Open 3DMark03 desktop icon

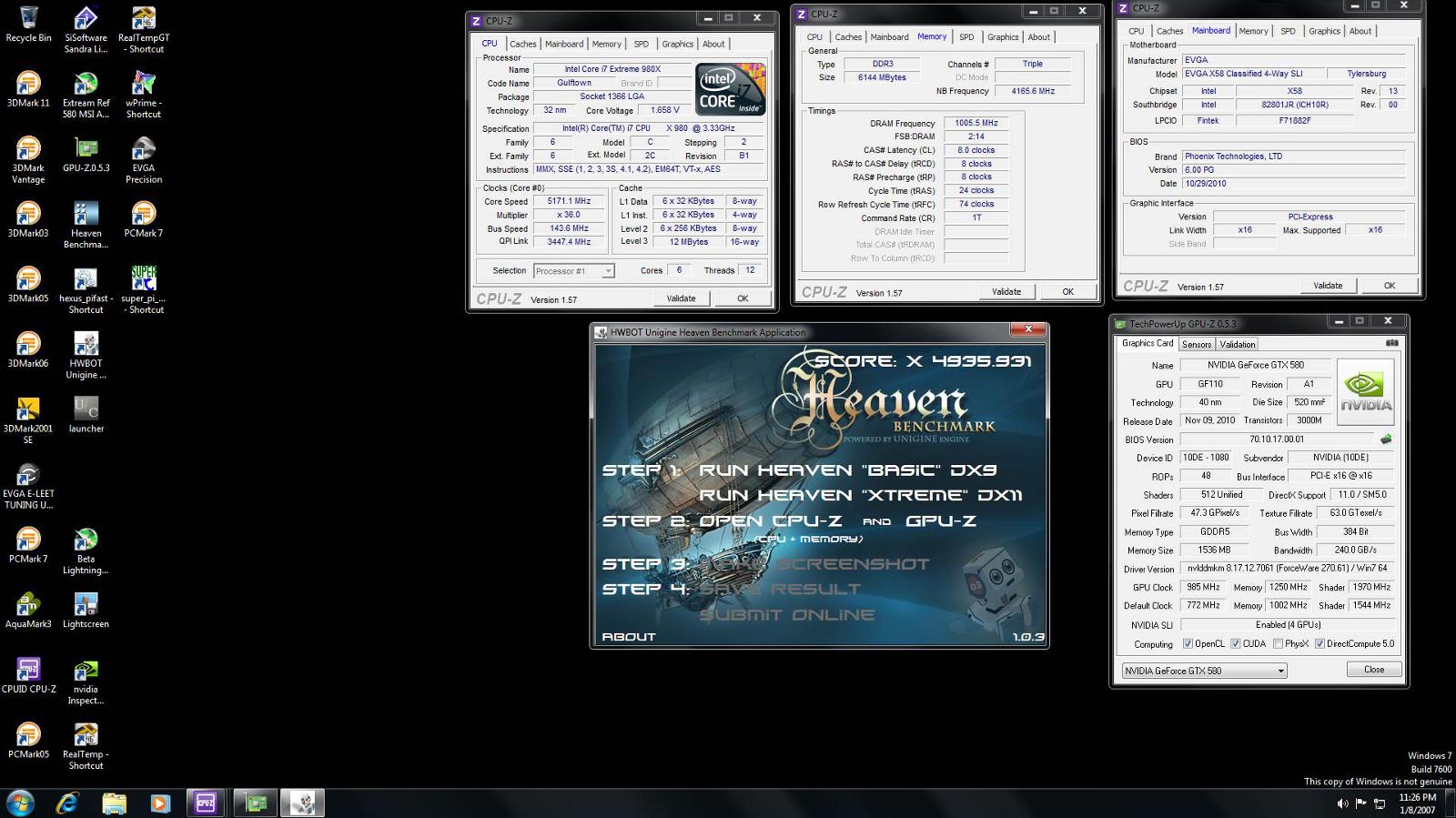point(28,219)
